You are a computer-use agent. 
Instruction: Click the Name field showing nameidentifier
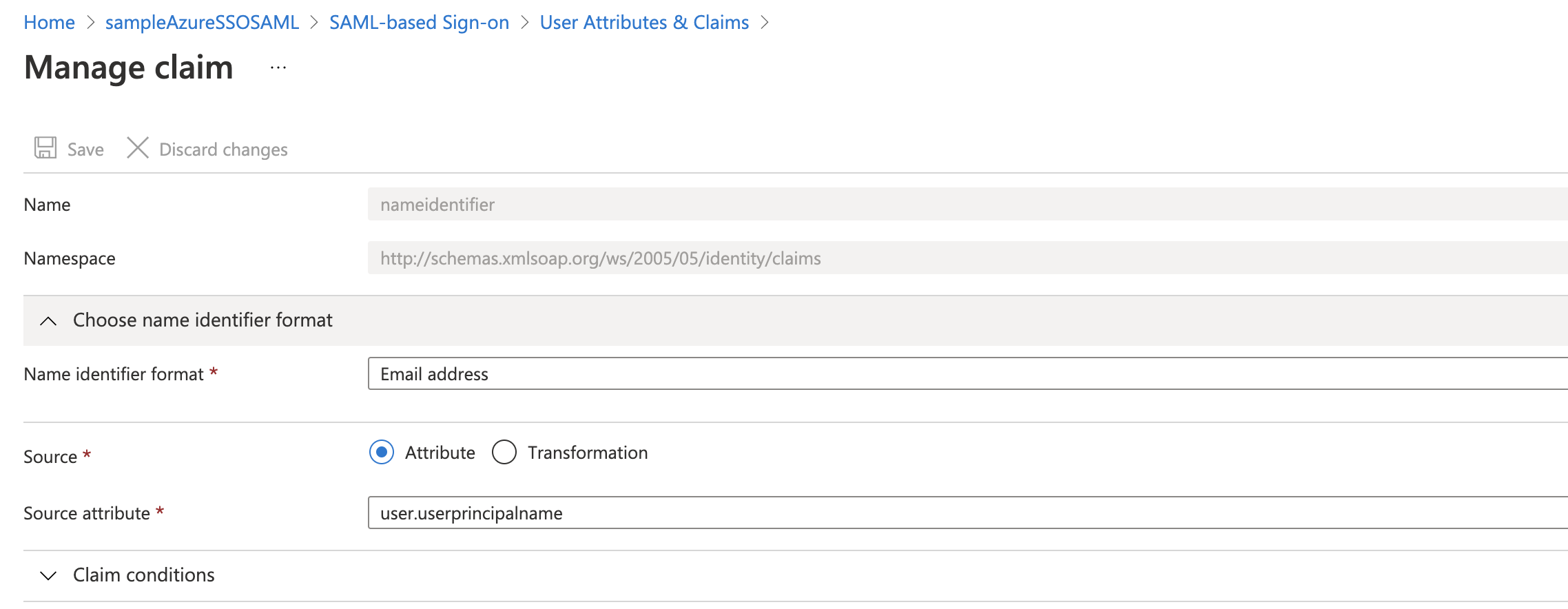pos(964,205)
